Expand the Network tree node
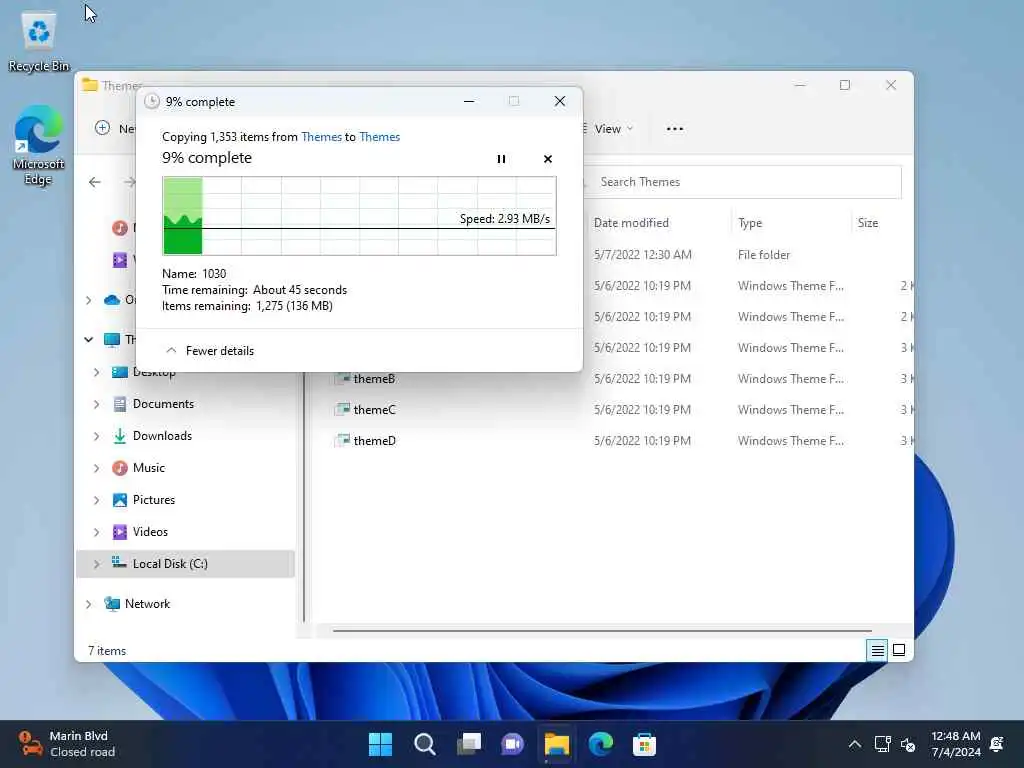This screenshot has width=1024, height=768. pyautogui.click(x=89, y=604)
